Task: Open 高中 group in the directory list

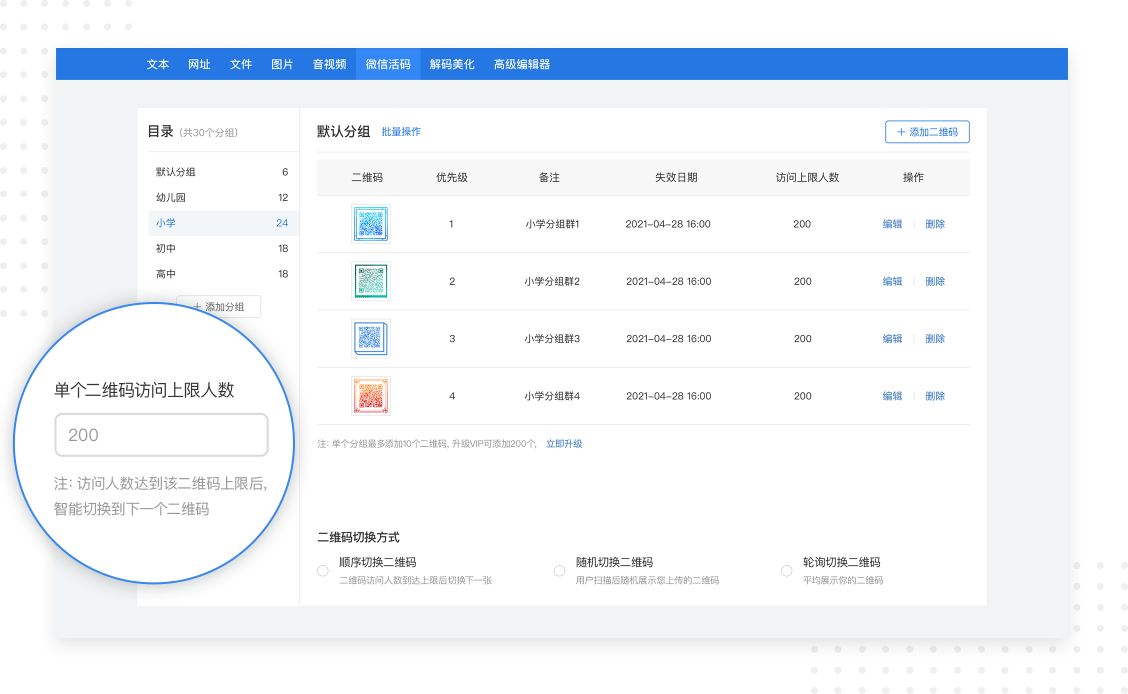Action: pos(166,274)
